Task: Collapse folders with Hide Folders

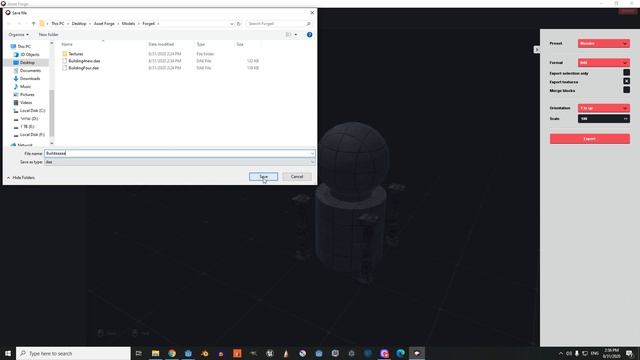Action: pos(21,178)
